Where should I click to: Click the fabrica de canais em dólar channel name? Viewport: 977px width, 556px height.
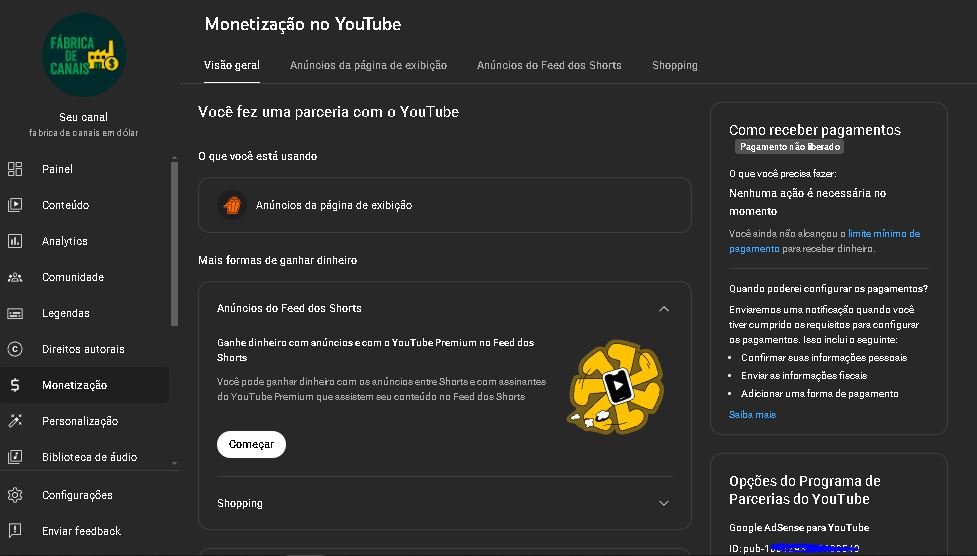(83, 133)
